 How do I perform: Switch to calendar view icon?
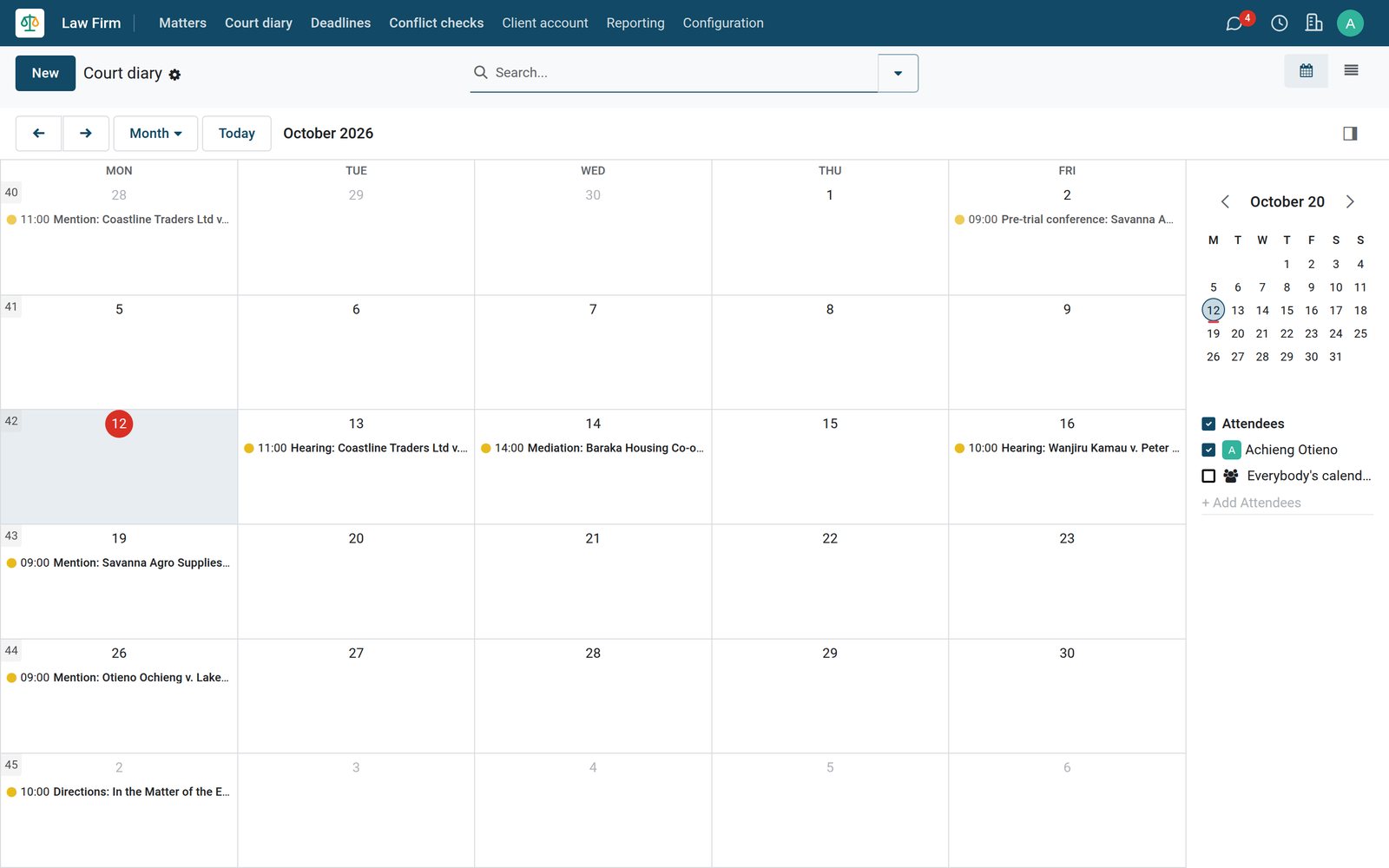[1306, 71]
